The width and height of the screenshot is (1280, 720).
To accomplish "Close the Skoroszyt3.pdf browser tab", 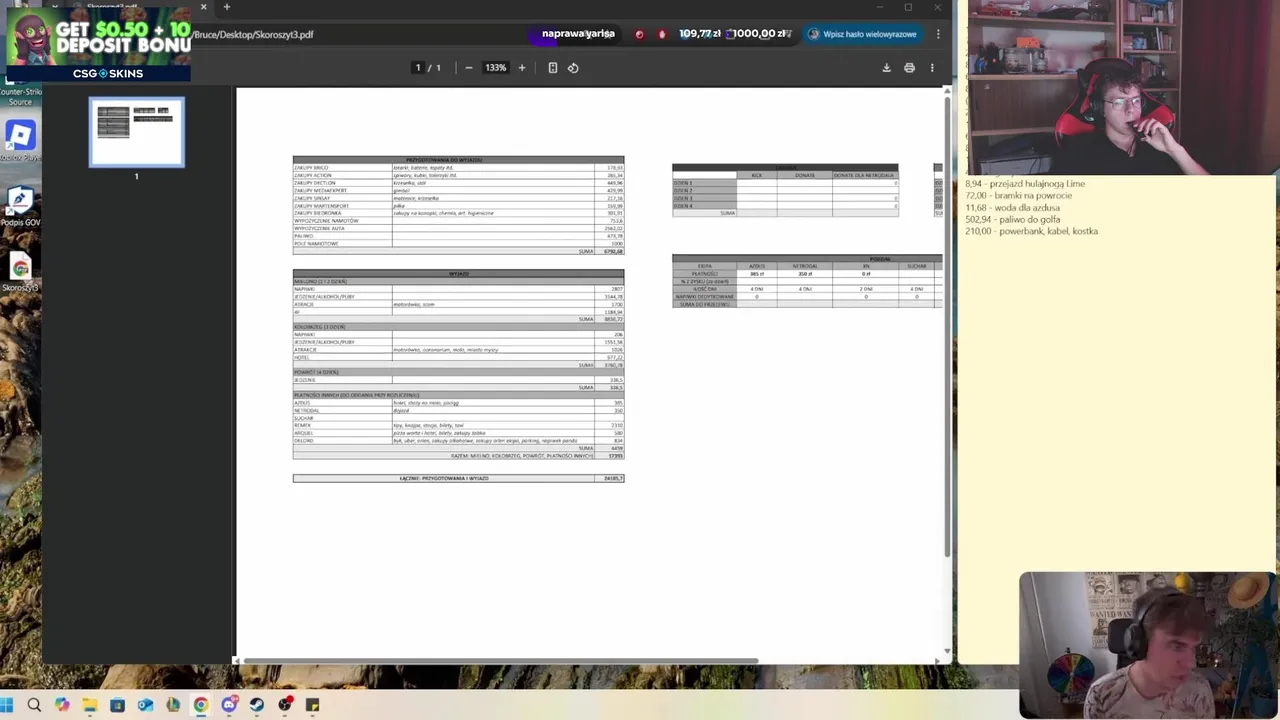I will [x=203, y=7].
